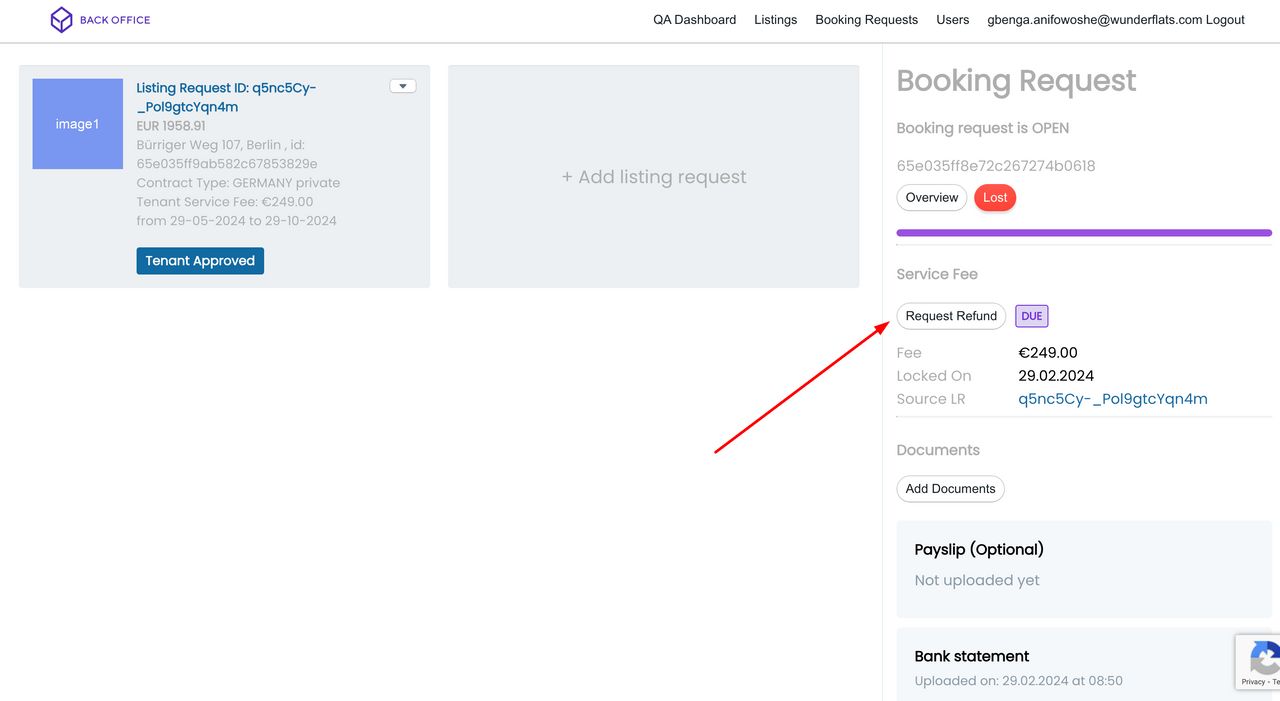Open Booking Requests in the navigation bar
The height and width of the screenshot is (701, 1280).
tap(866, 20)
